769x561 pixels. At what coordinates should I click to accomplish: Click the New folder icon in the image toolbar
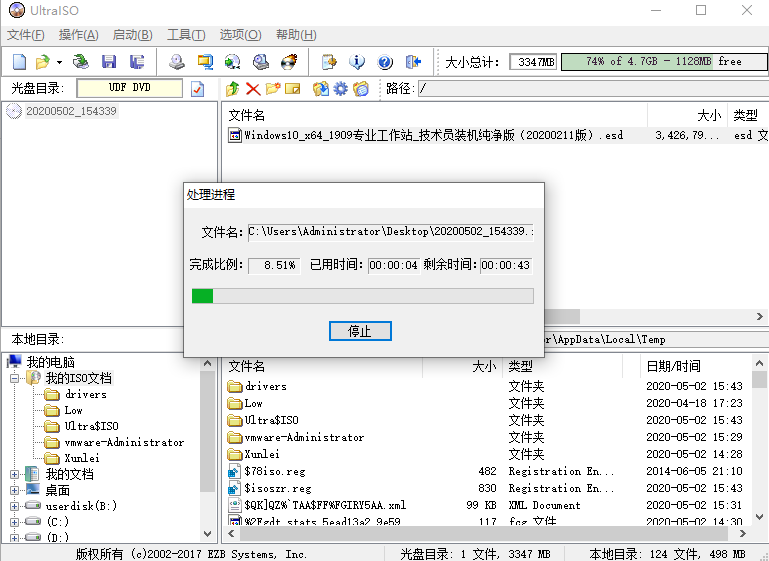(x=273, y=89)
